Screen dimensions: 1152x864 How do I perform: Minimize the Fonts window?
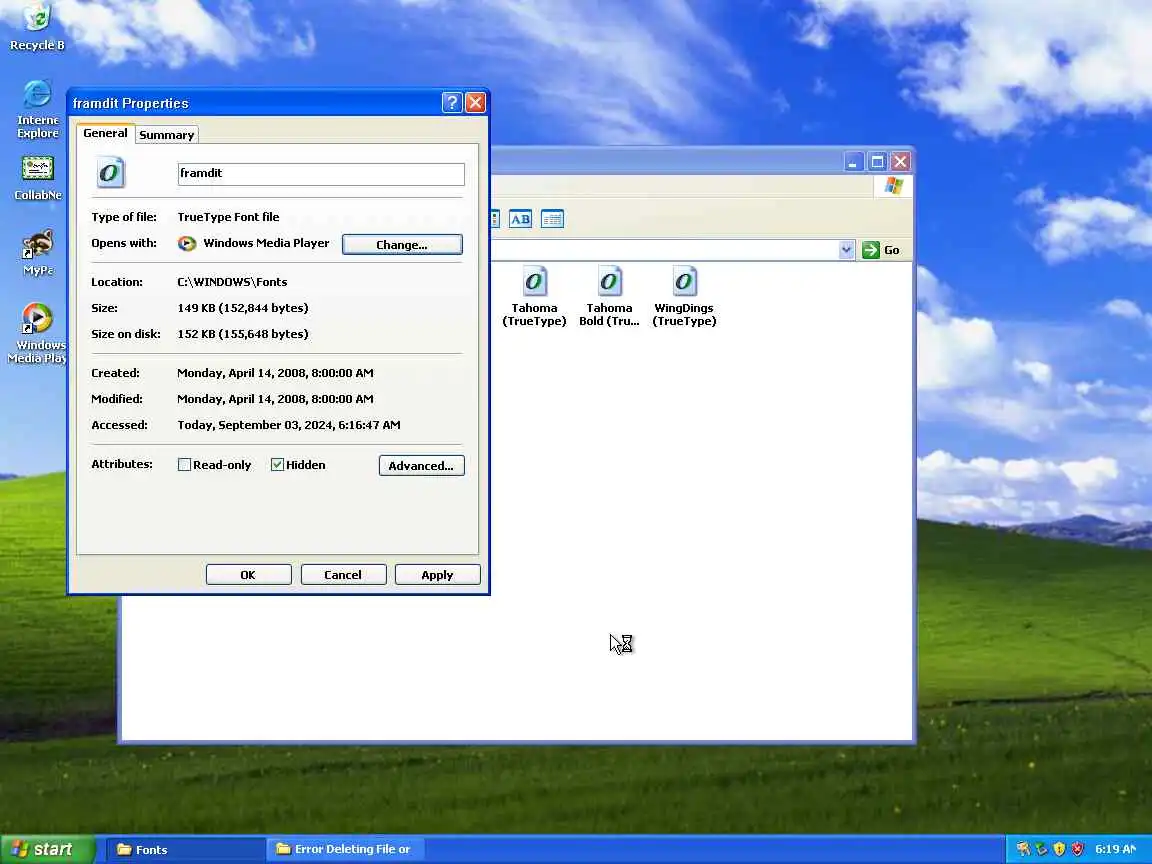(853, 162)
